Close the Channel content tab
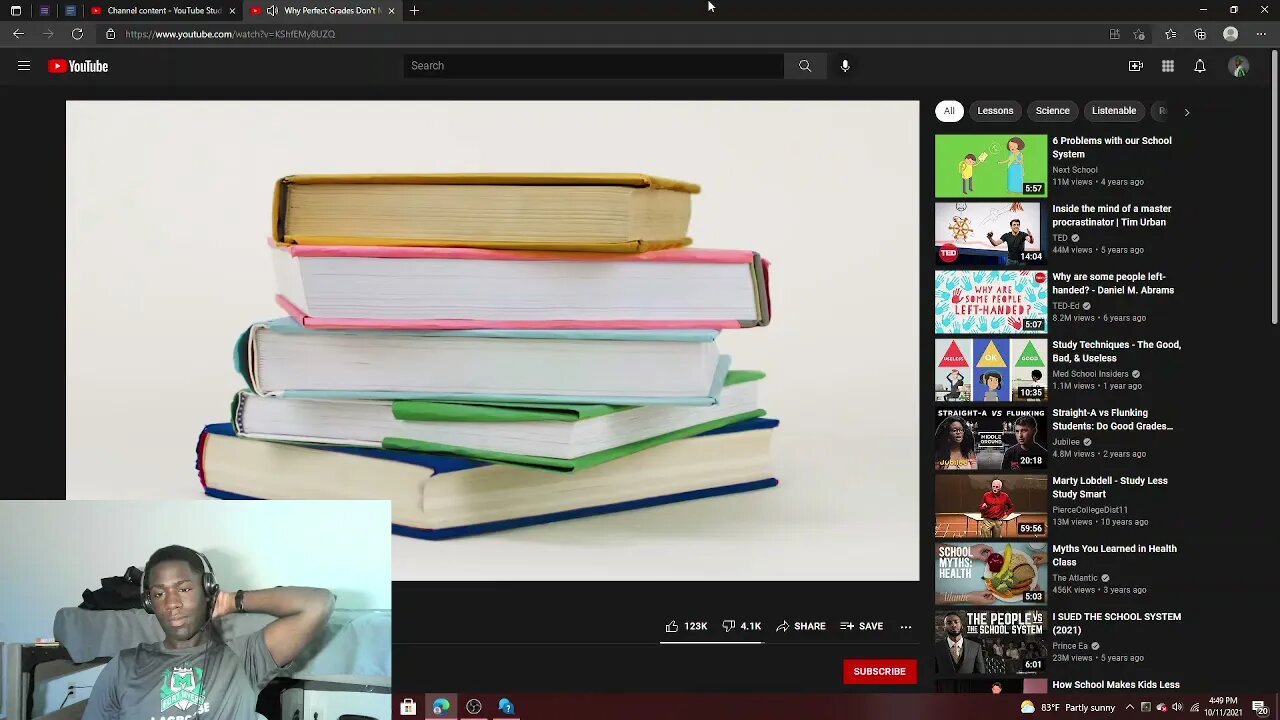 [x=233, y=10]
